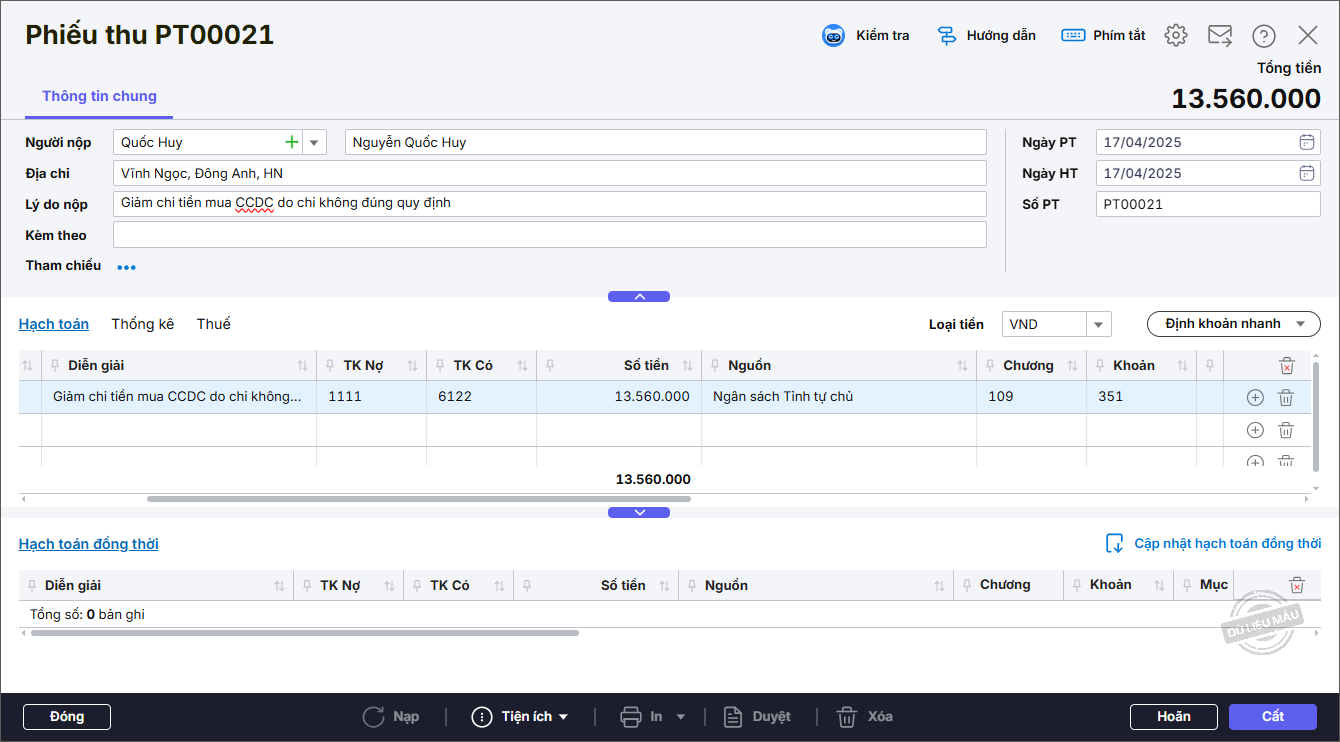The image size is (1340, 742).
Task: Click green plus to add Người nộp
Action: 292,142
